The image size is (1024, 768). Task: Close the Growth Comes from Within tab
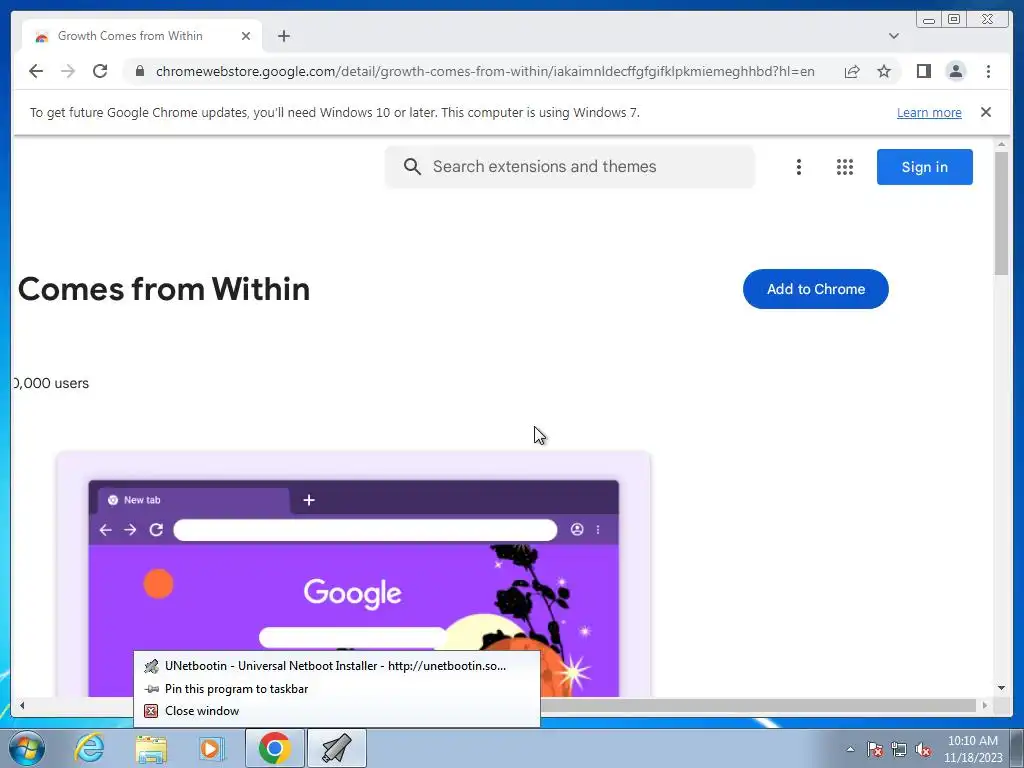tap(246, 36)
